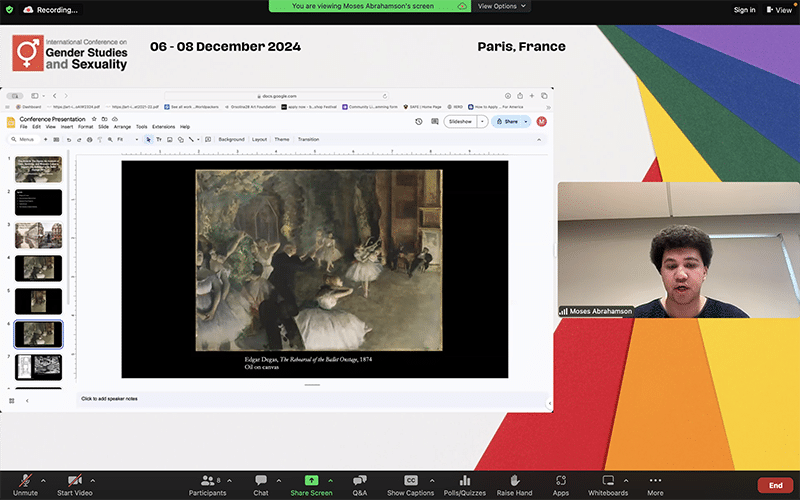The width and height of the screenshot is (800, 500).
Task: Click the Layout button
Action: pos(259,139)
